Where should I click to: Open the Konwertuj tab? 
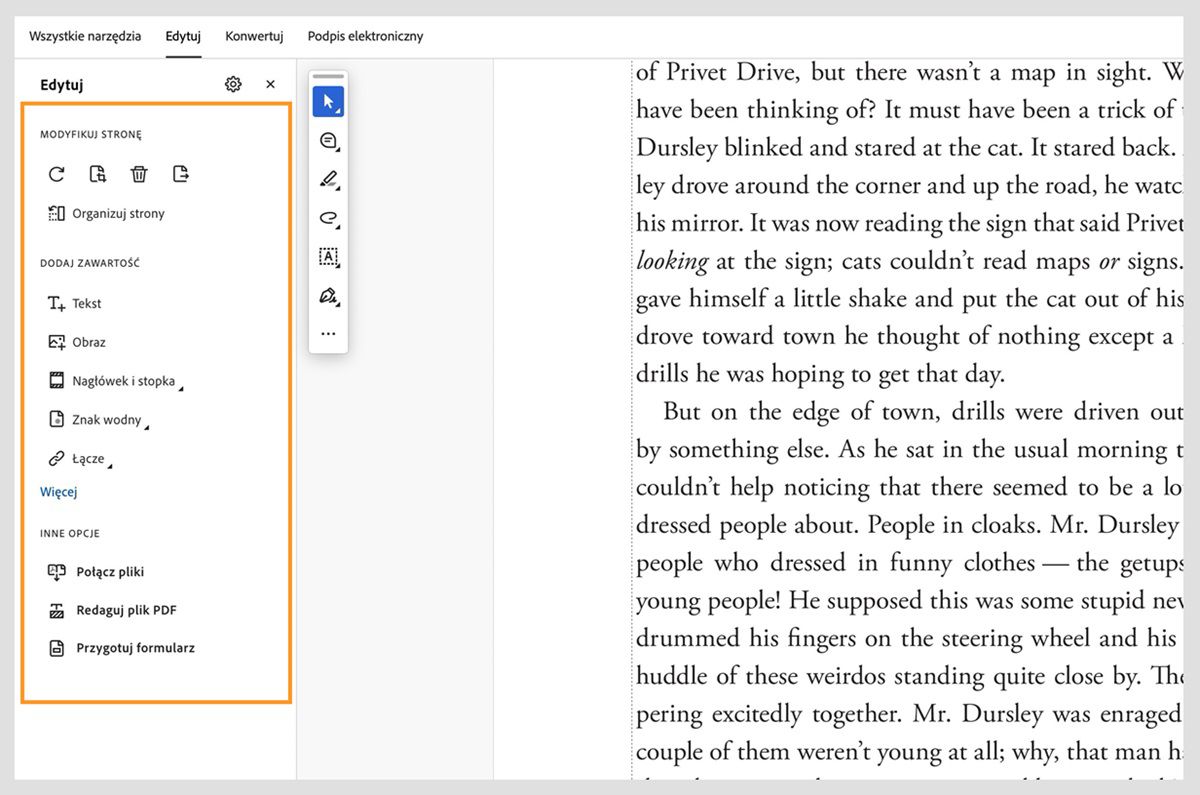254,36
